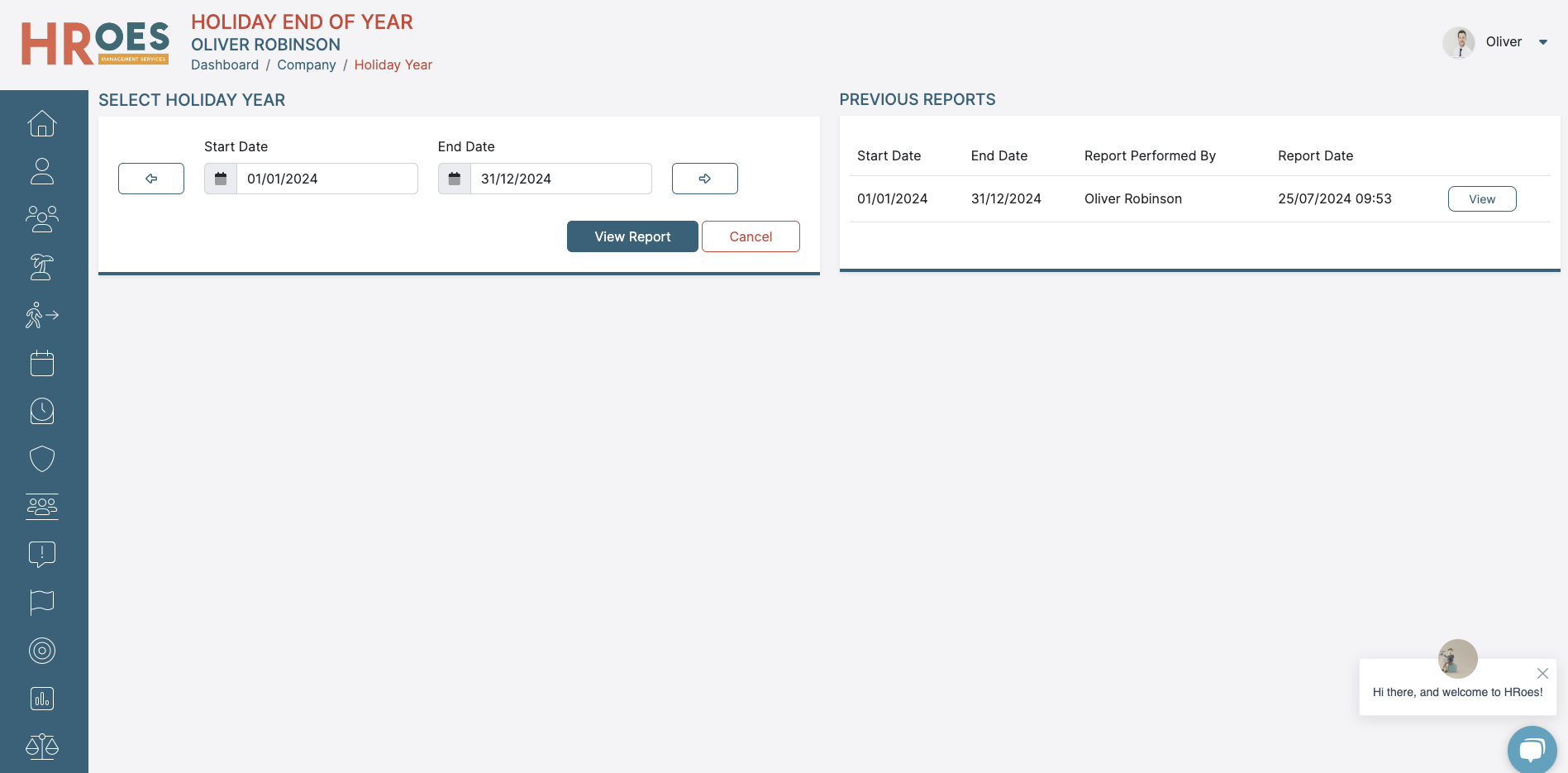This screenshot has width=1568, height=773.
Task: Click the View Report button
Action: pos(632,236)
